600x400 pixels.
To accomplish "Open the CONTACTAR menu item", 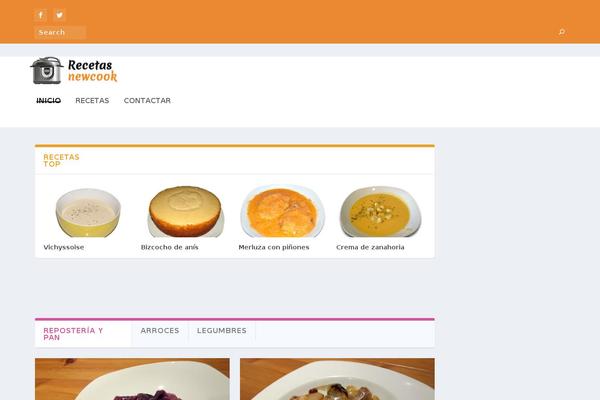I will [147, 101].
